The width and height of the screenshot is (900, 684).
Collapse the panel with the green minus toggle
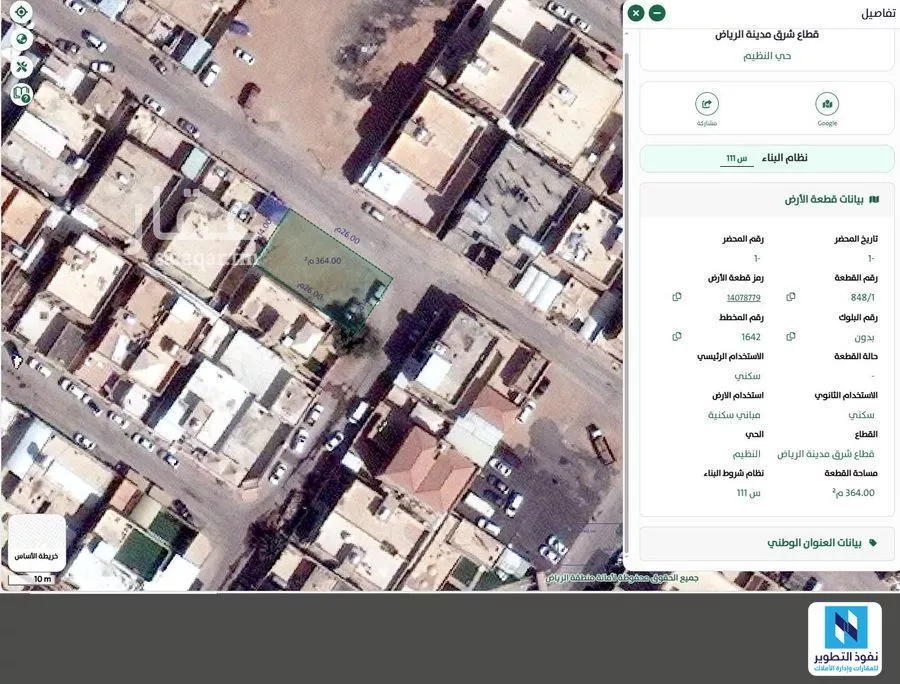657,12
